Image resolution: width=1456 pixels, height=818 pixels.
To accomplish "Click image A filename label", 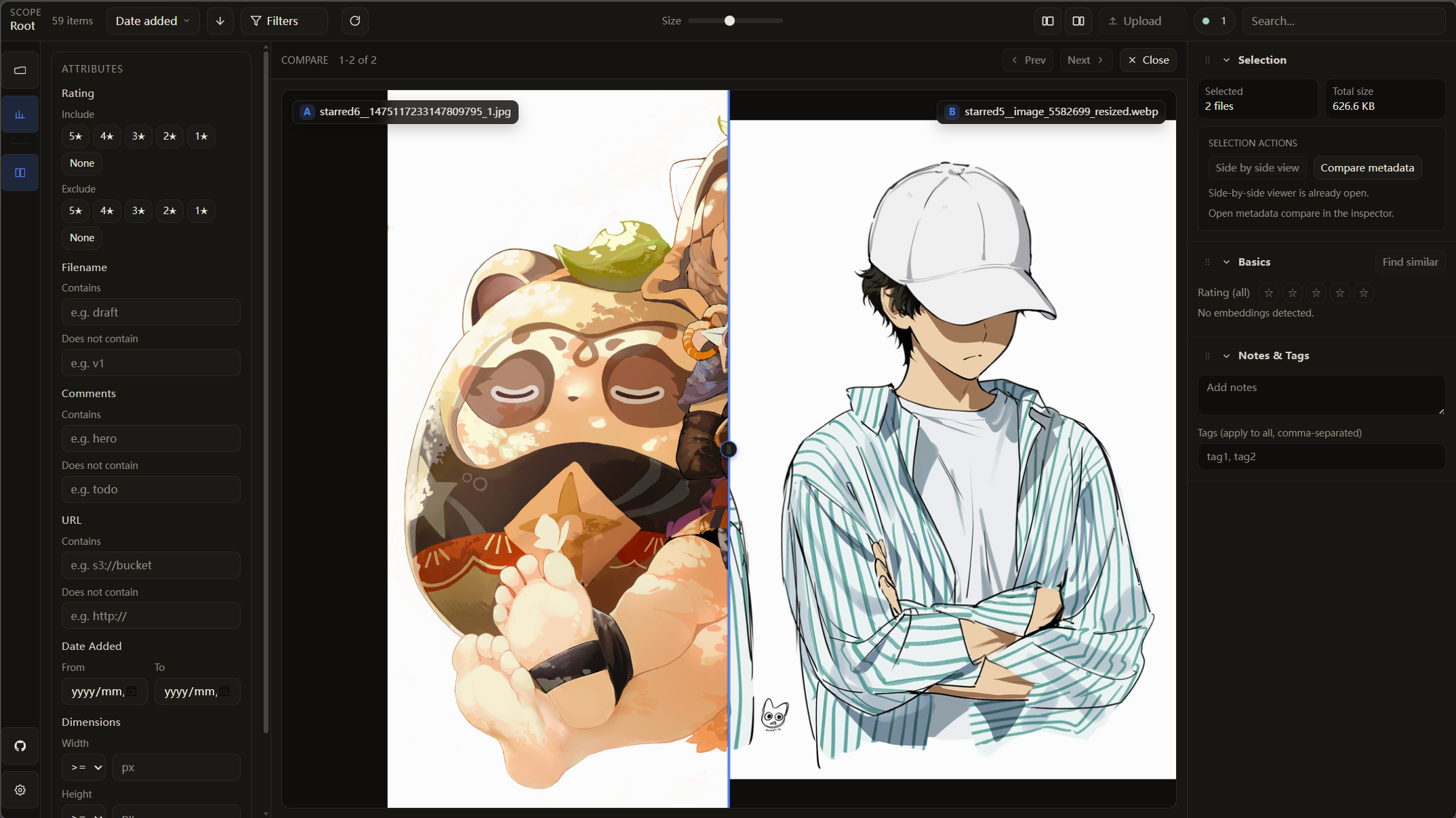I will click(x=405, y=112).
